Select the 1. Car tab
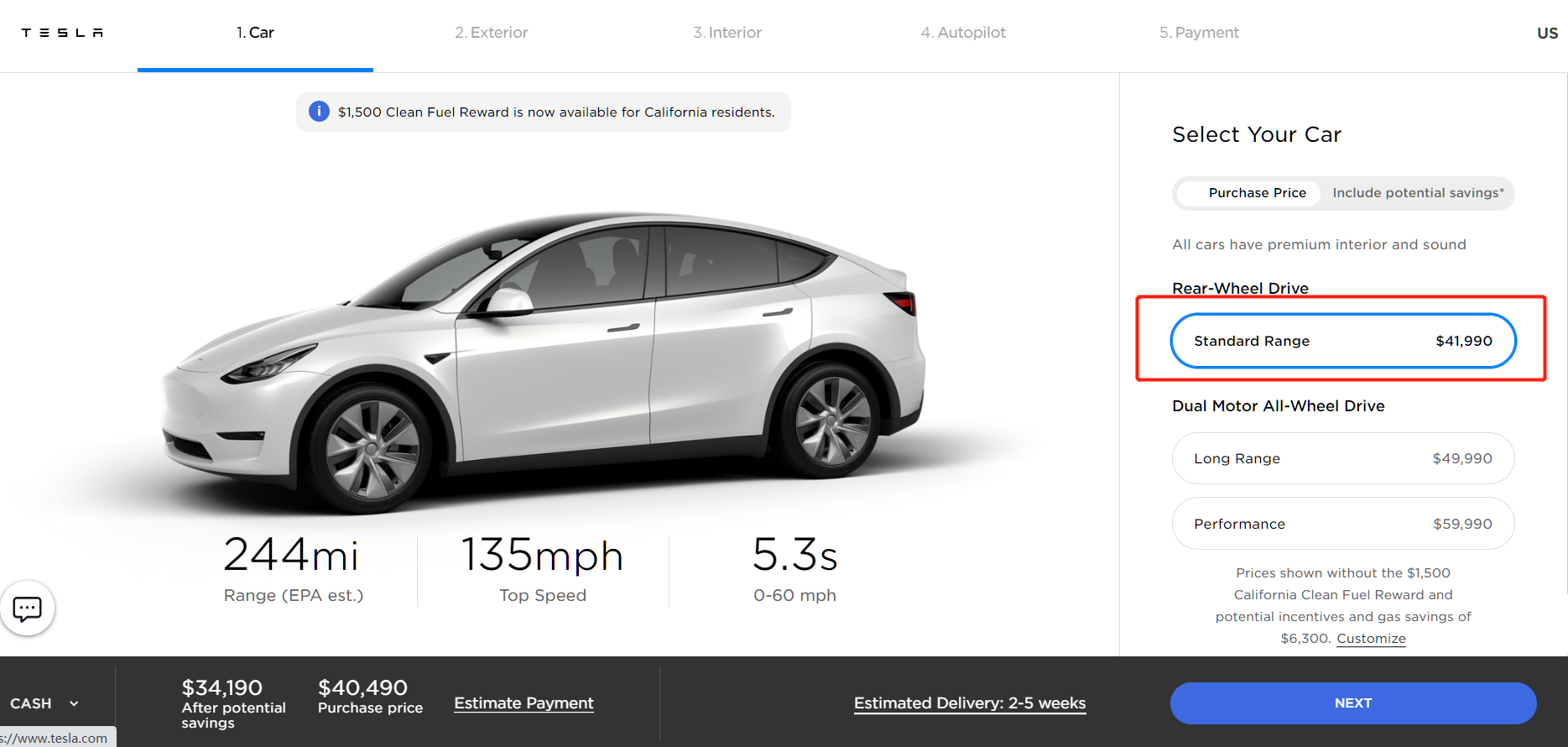 255,33
